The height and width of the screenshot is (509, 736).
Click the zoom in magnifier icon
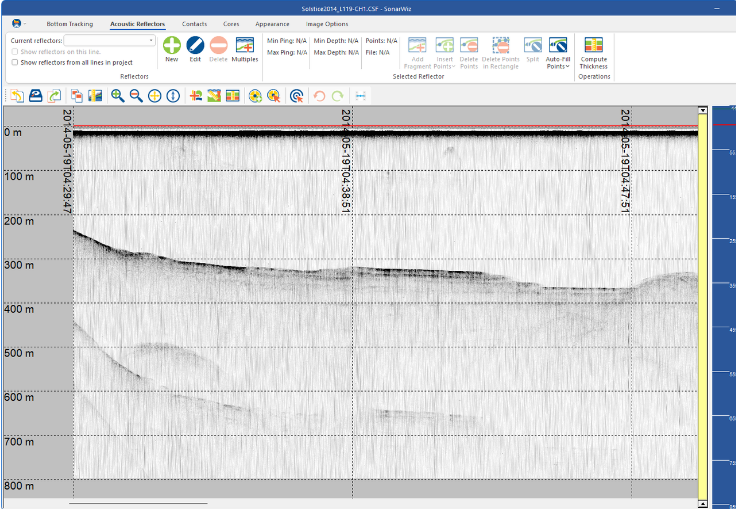(x=118, y=96)
